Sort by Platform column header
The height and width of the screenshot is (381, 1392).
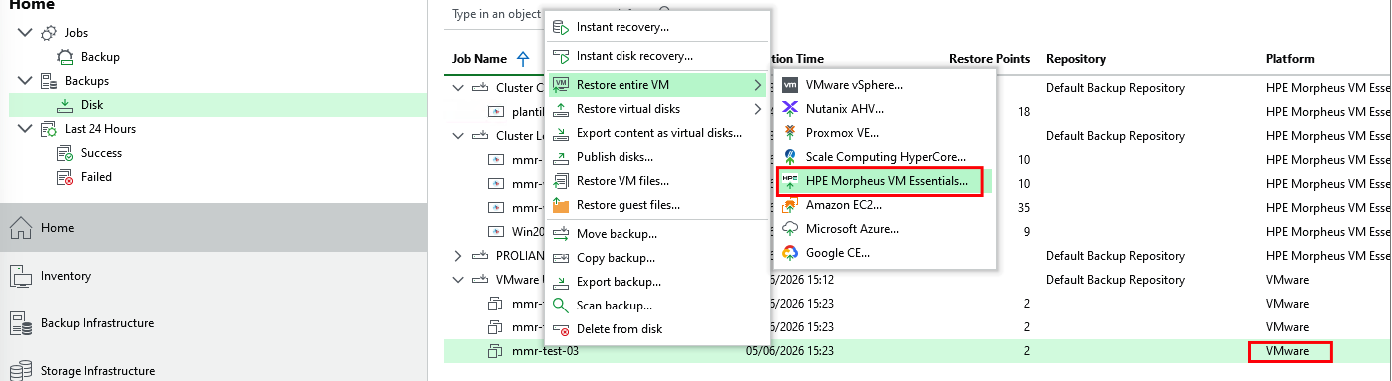click(x=1290, y=59)
